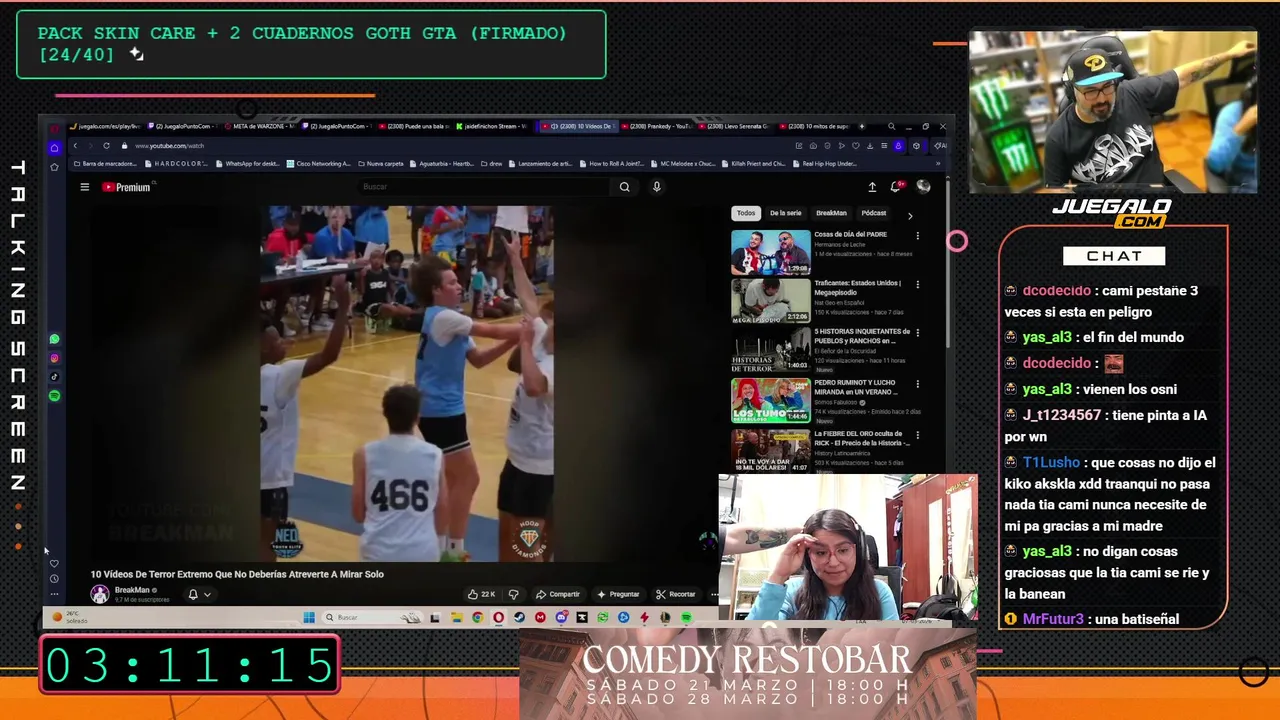1280x720 pixels.
Task: Open Cosas de DÍA del PADRE thumbnail
Action: pos(770,252)
